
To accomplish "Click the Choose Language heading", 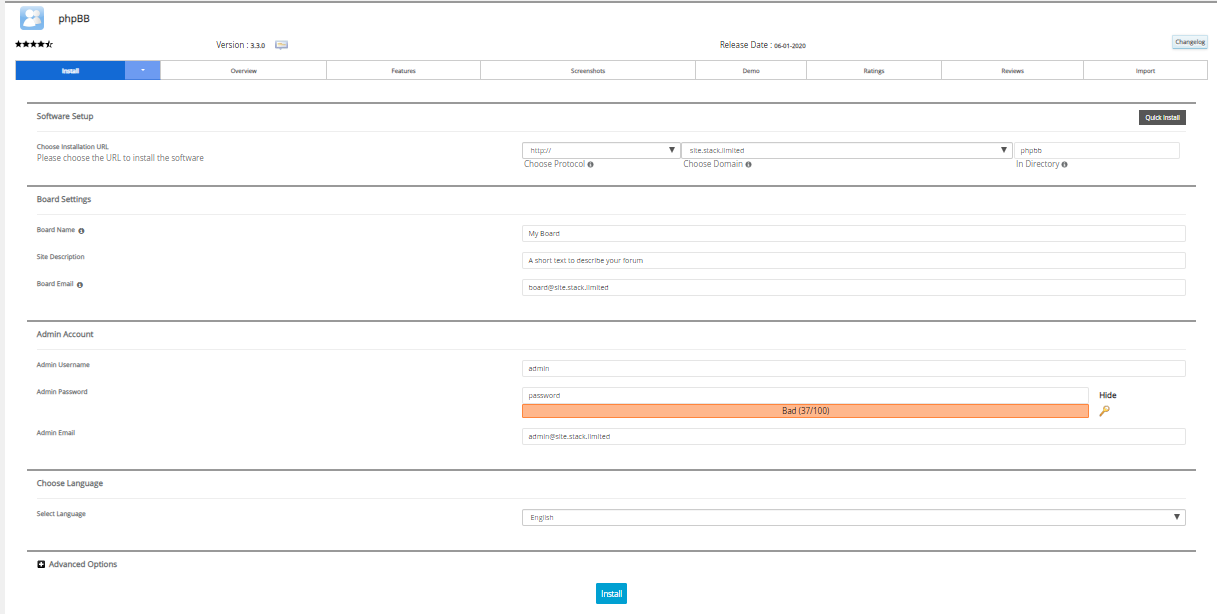I will [70, 483].
